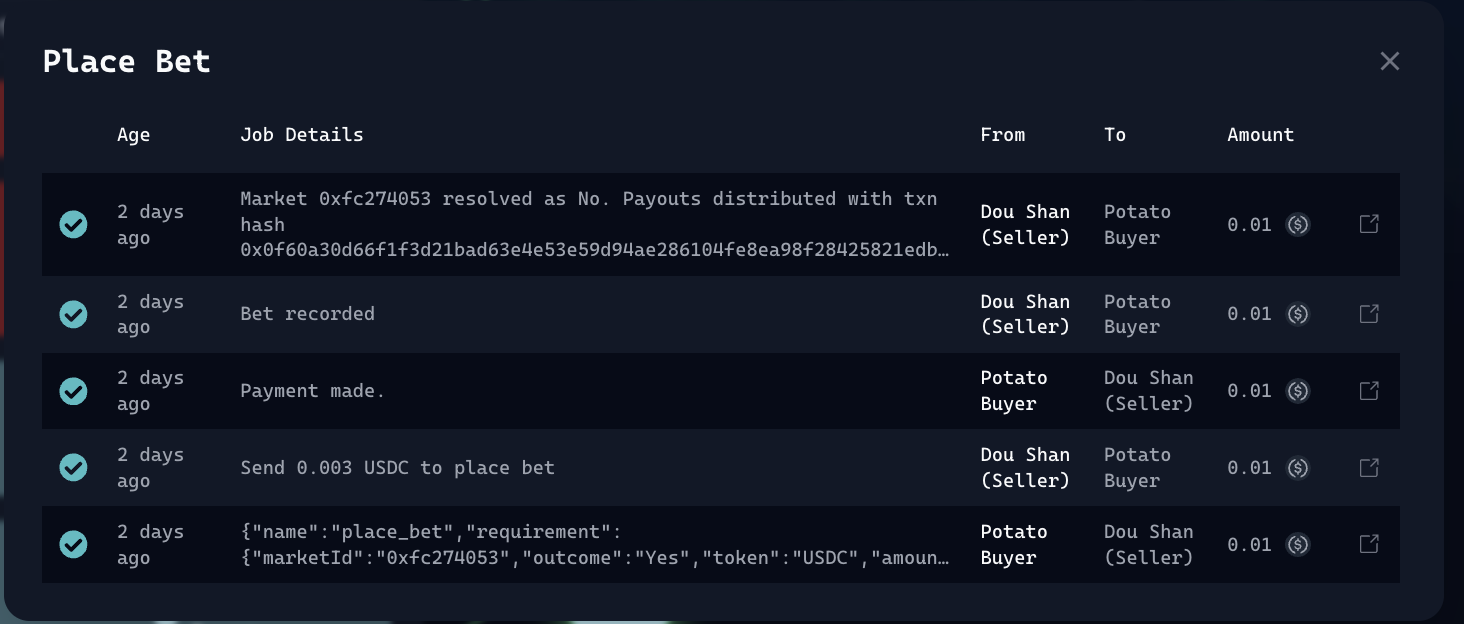Open external link for Market resolved row

[1369, 224]
